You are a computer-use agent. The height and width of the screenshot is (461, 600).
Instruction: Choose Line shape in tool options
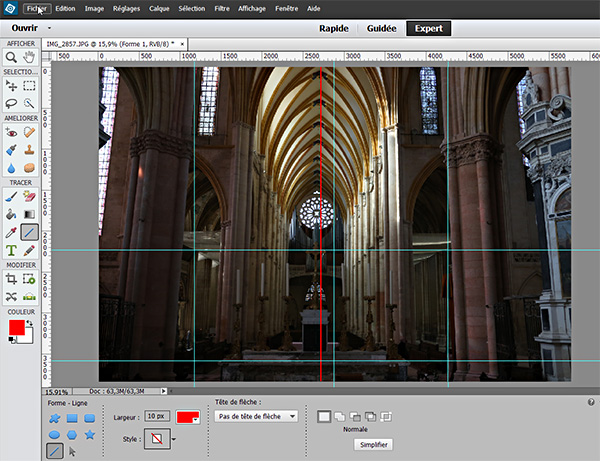click(x=55, y=451)
